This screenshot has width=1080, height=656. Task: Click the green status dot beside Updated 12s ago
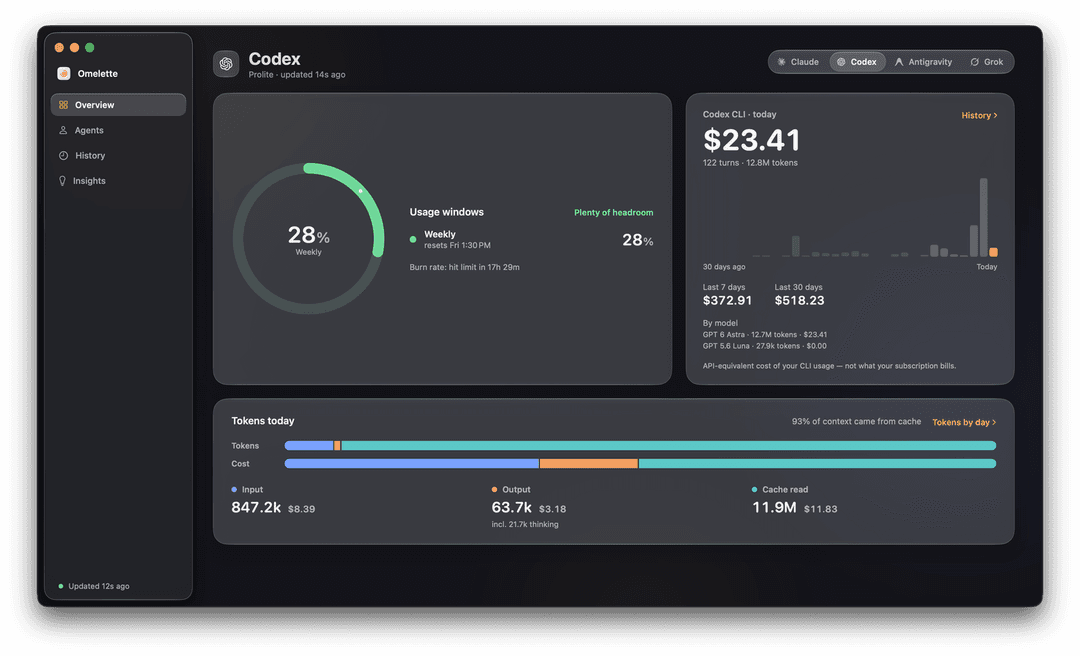[61, 586]
